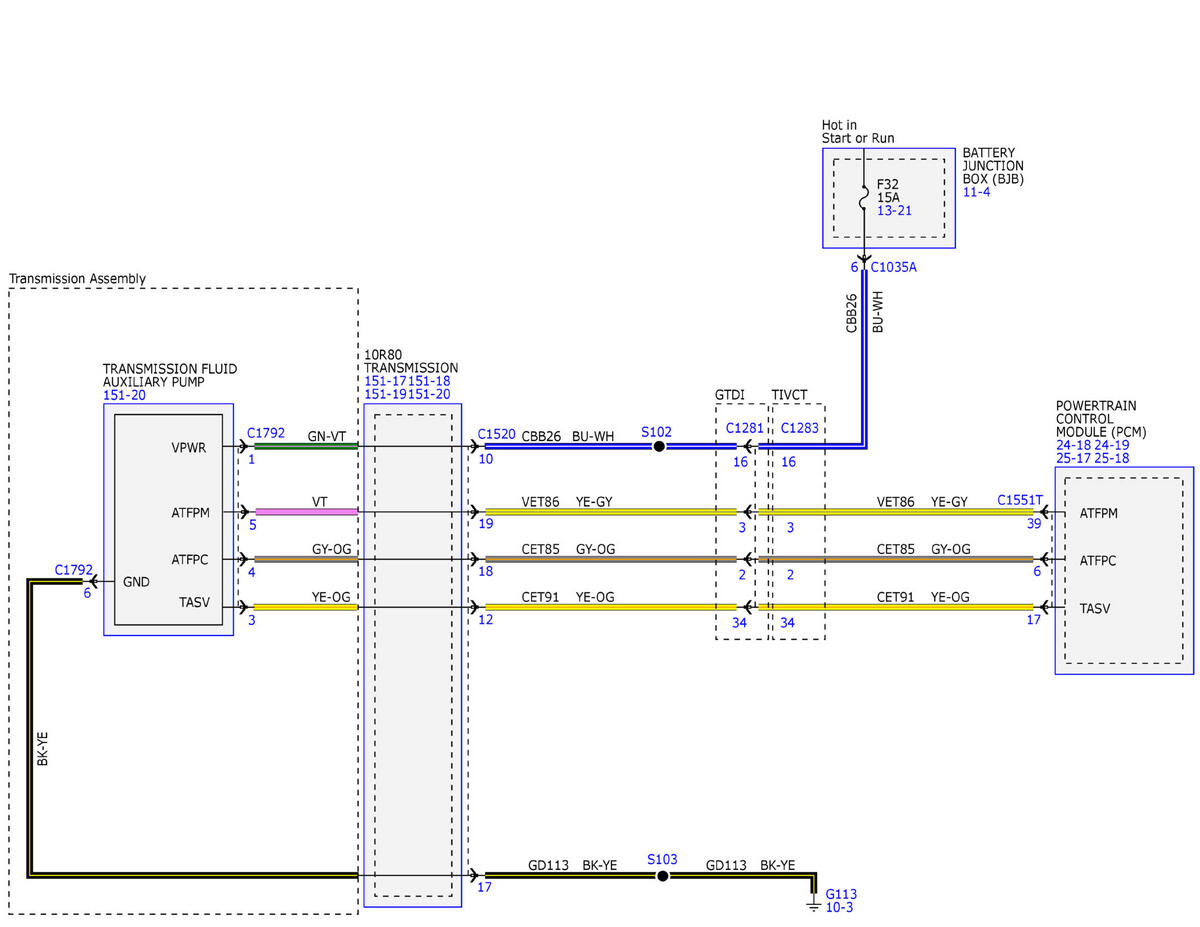Click the TIVCT label
The height and width of the screenshot is (927, 1200).
coord(790,395)
